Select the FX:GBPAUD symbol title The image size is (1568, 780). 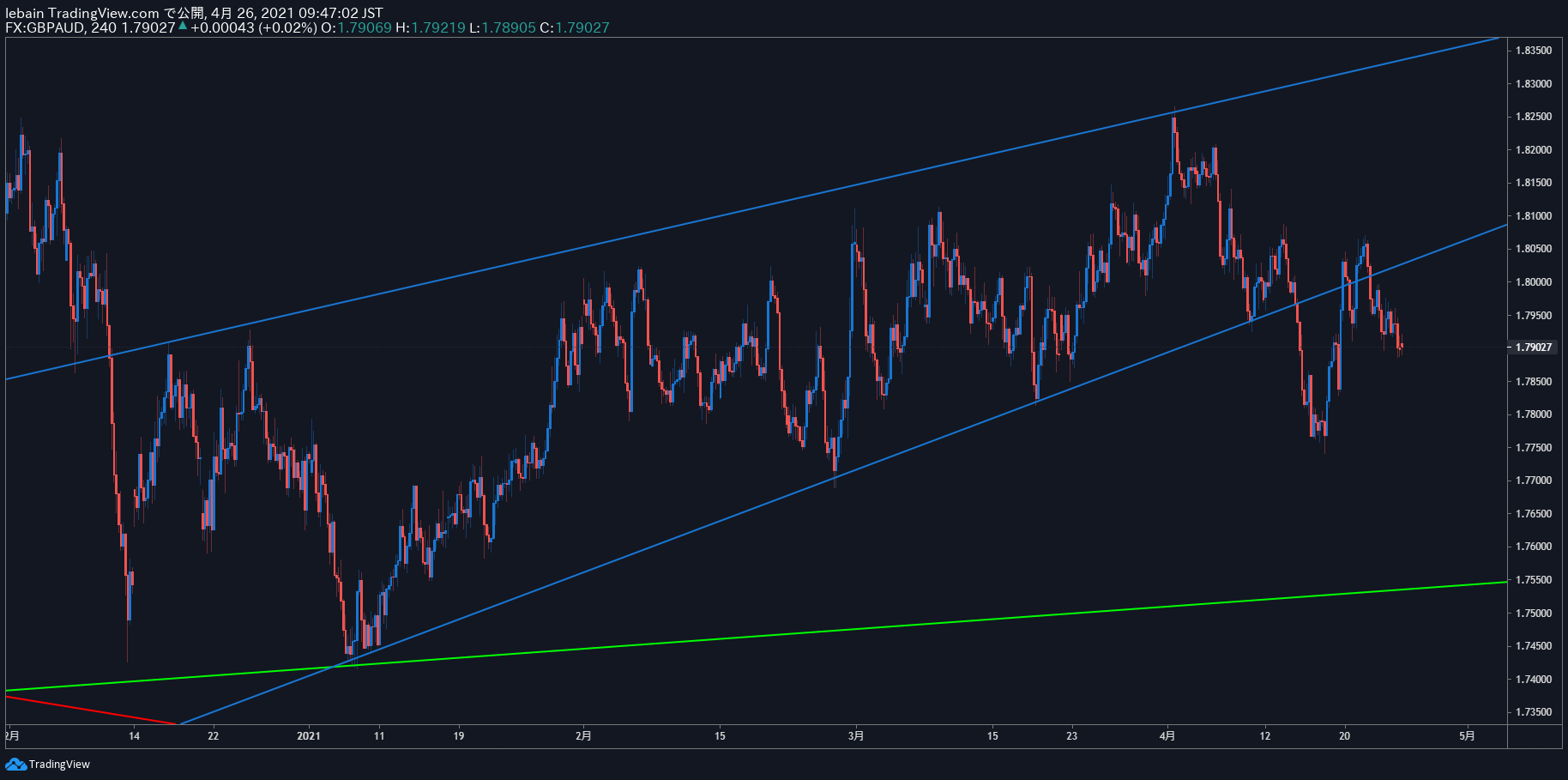tap(45, 27)
